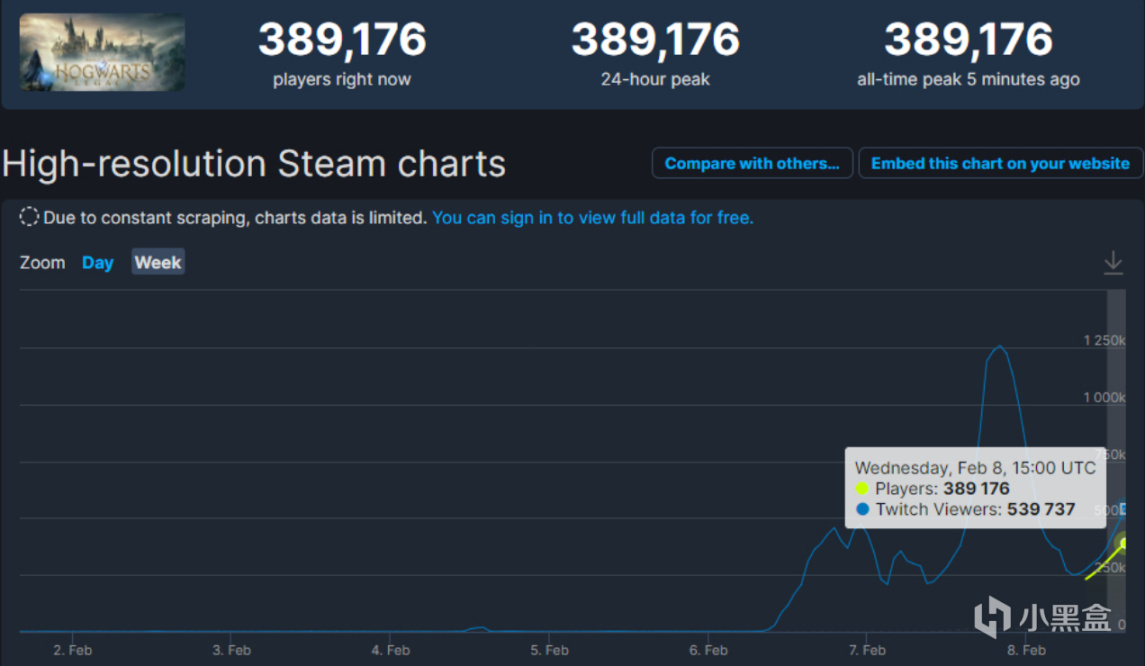Screen dimensions: 1145x666
Task: Click the dashed circle scraping notice icon
Action: coord(30,217)
